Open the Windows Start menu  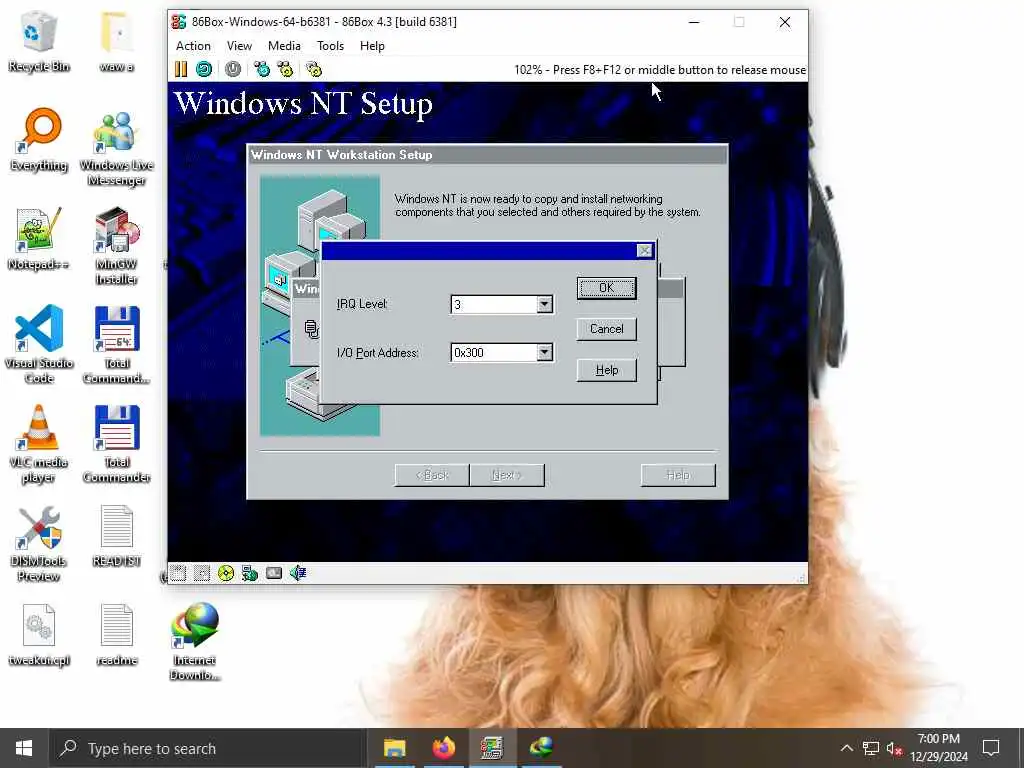click(x=24, y=748)
